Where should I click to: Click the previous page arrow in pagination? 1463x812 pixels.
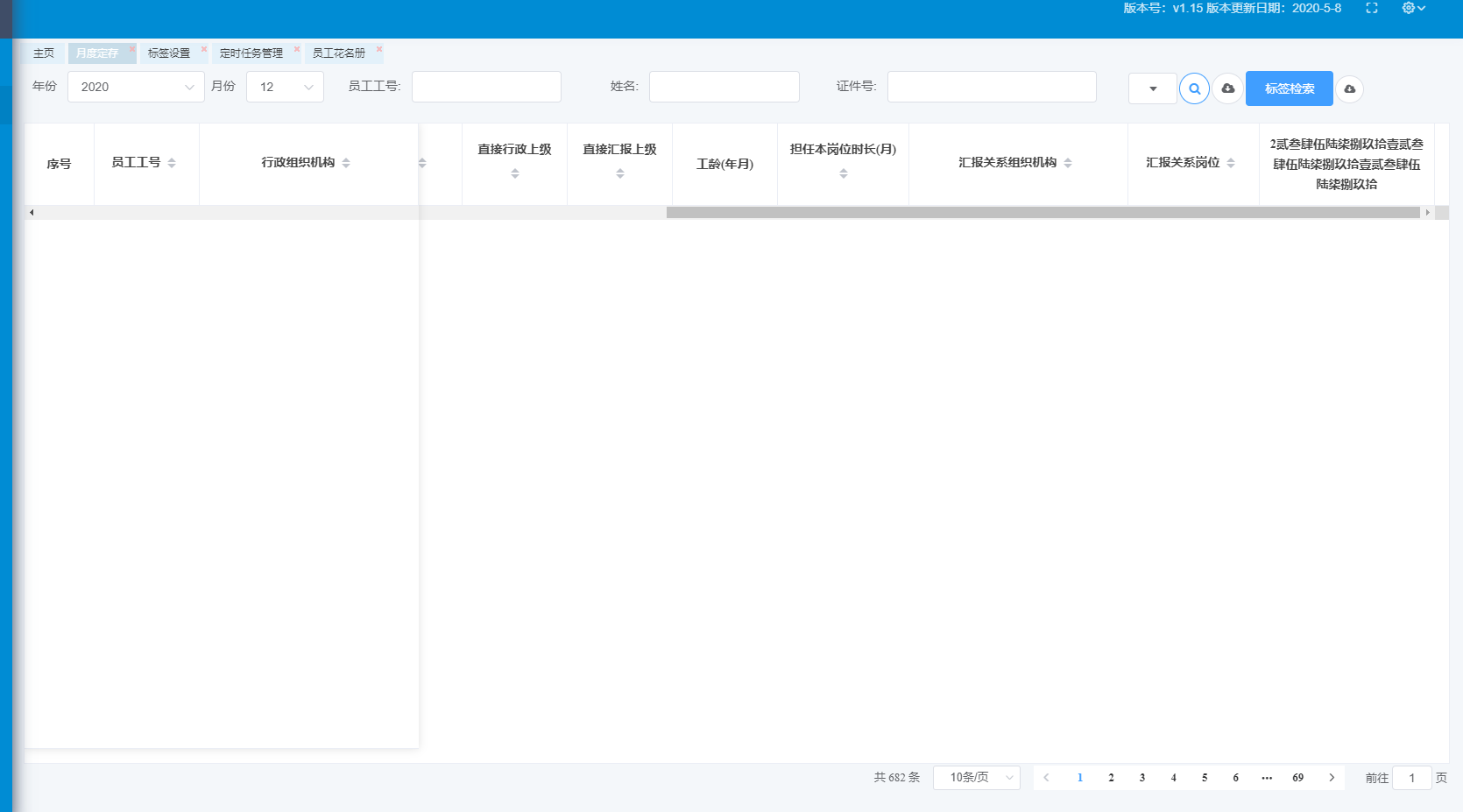[1047, 778]
